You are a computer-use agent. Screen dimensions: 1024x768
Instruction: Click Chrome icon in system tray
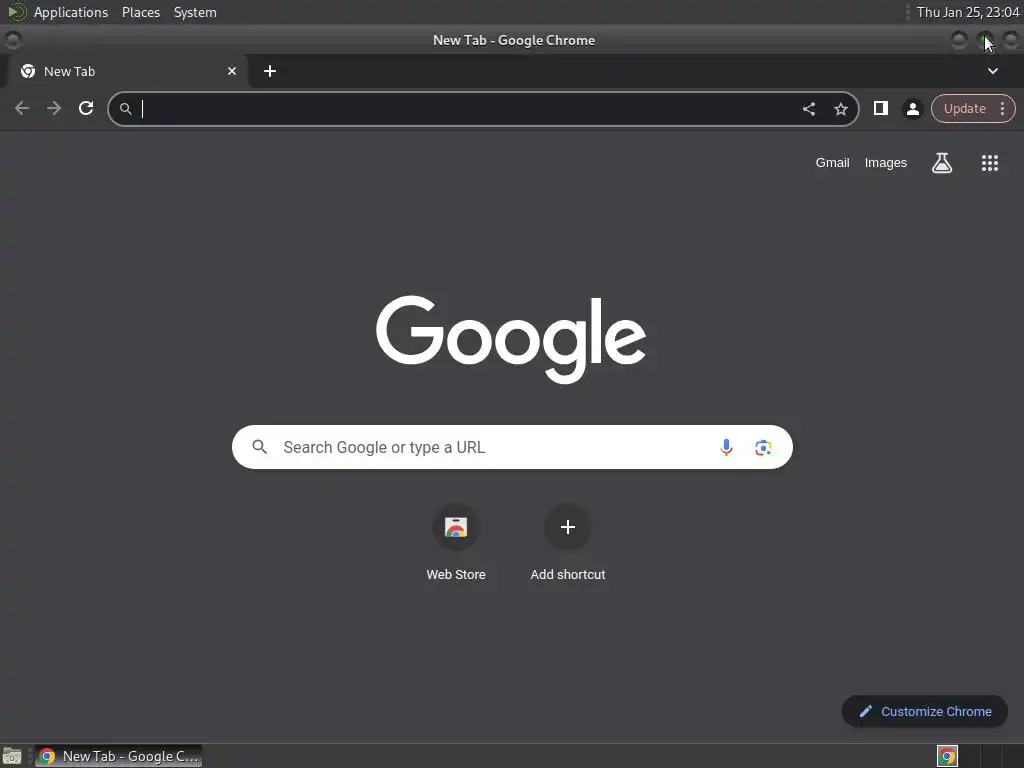coord(947,756)
